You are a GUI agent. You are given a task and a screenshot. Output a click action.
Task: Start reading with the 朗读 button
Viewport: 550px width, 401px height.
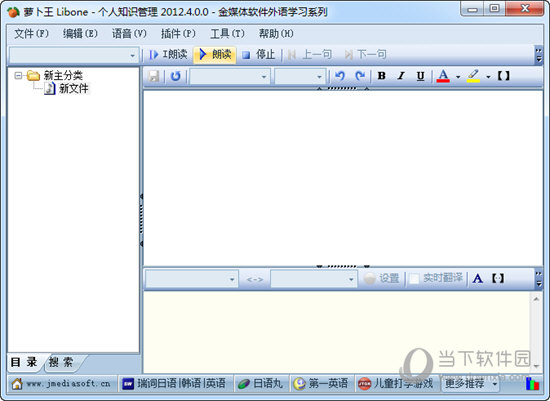(x=215, y=55)
